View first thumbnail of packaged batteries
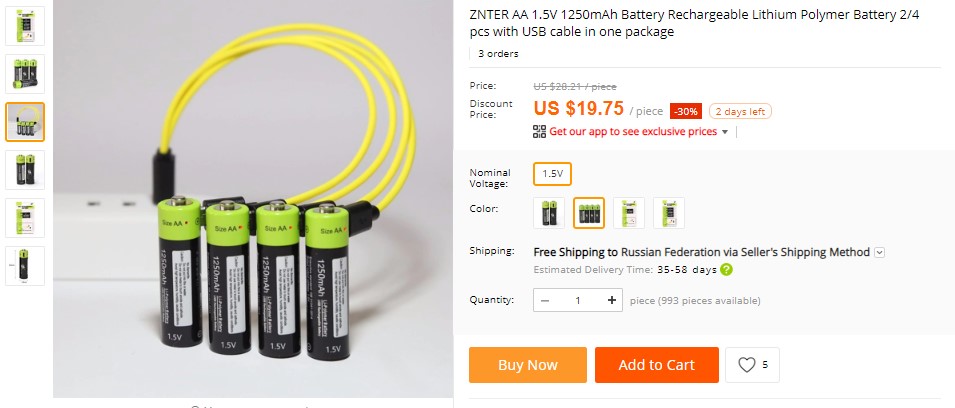955x408 pixels. [25, 26]
